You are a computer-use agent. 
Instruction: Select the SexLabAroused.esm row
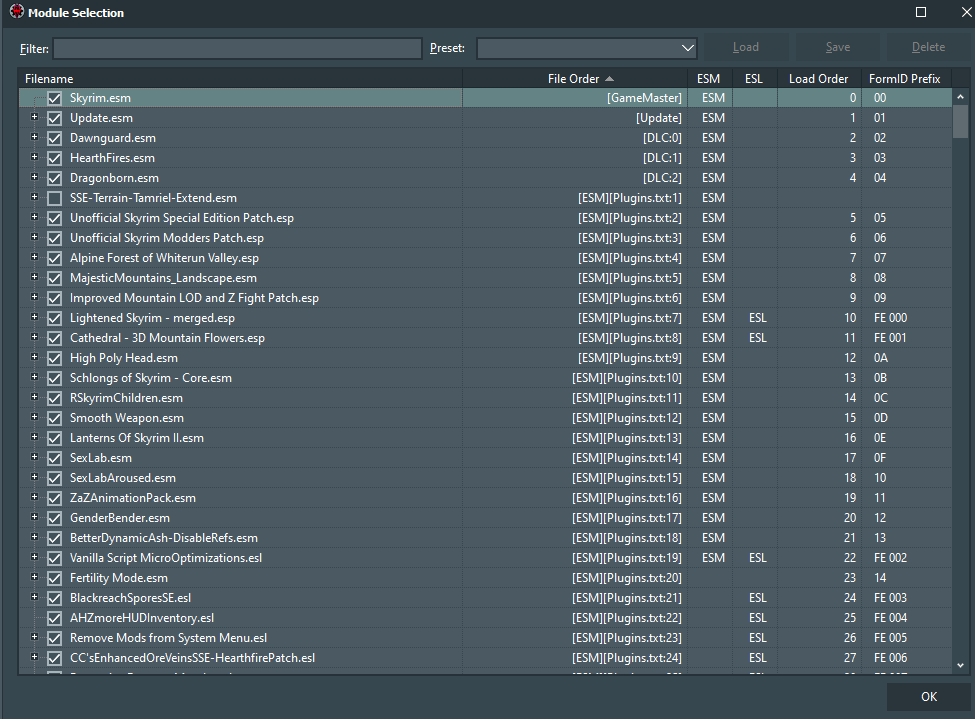point(485,478)
